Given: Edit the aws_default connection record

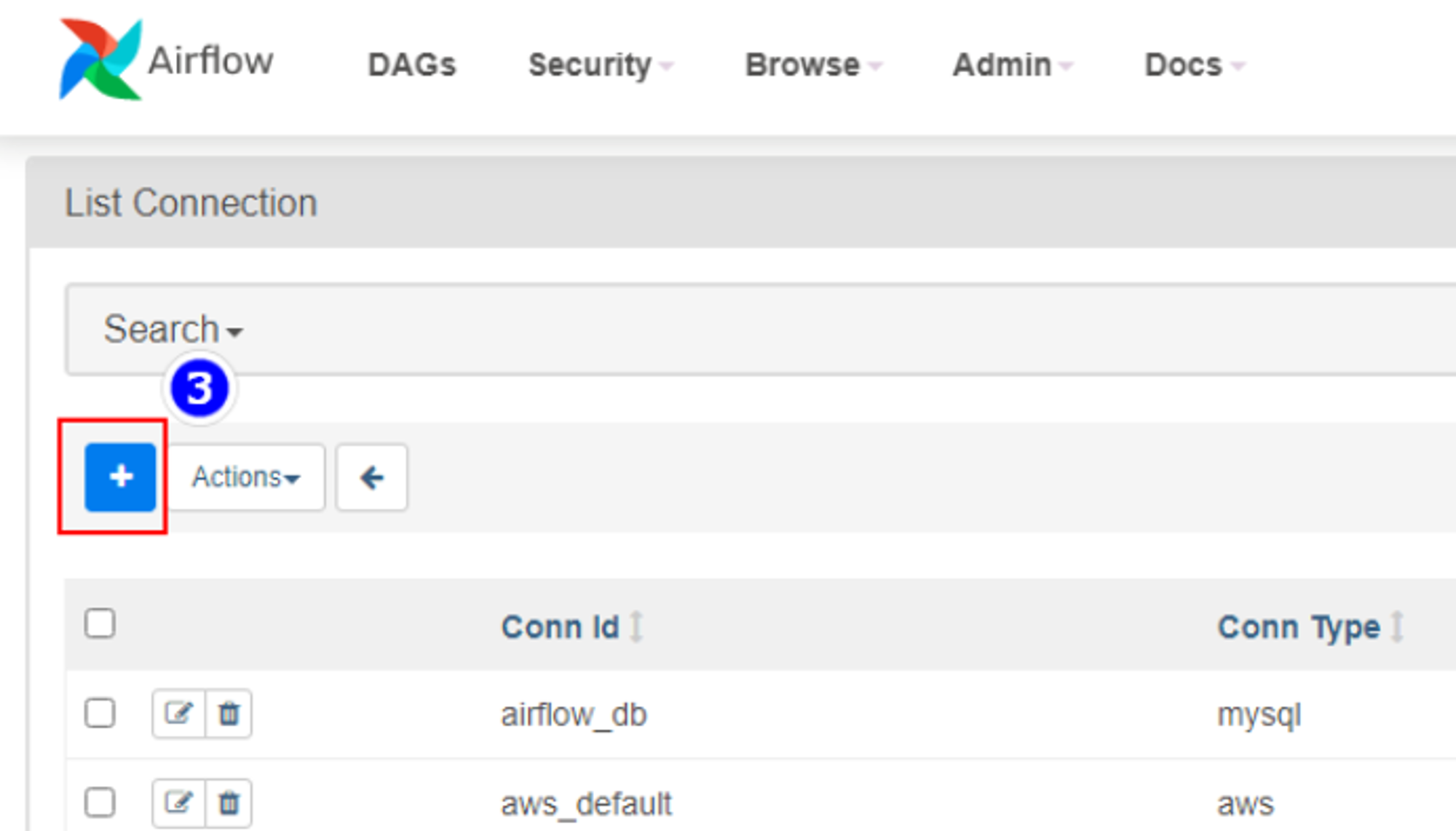Looking at the screenshot, I should 178,803.
